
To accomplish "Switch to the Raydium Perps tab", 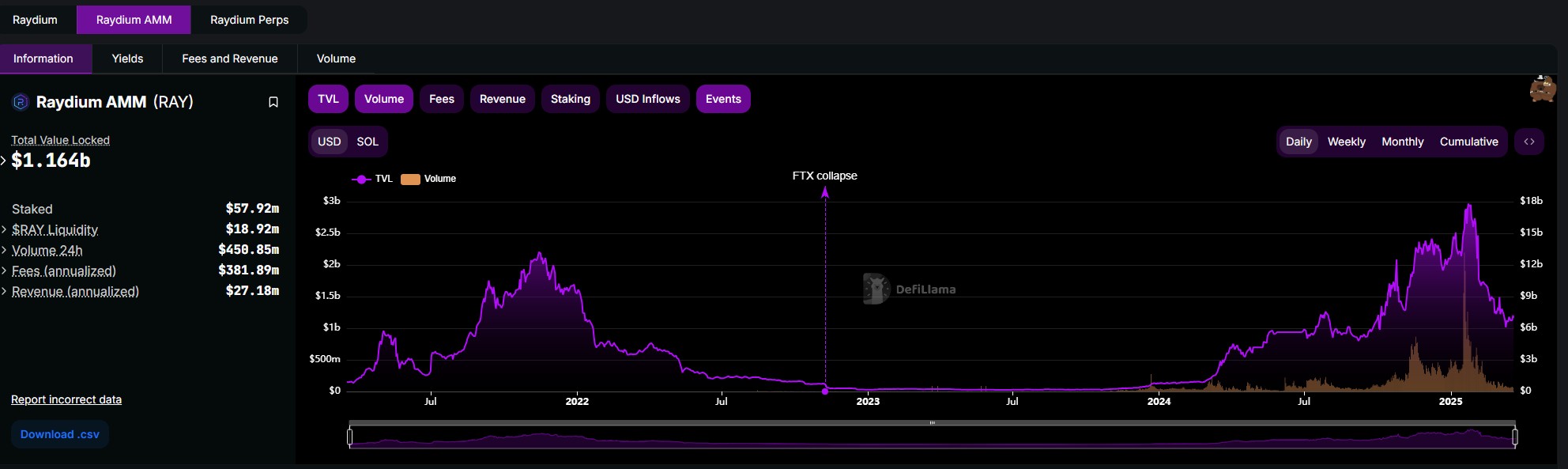I will click(x=249, y=20).
